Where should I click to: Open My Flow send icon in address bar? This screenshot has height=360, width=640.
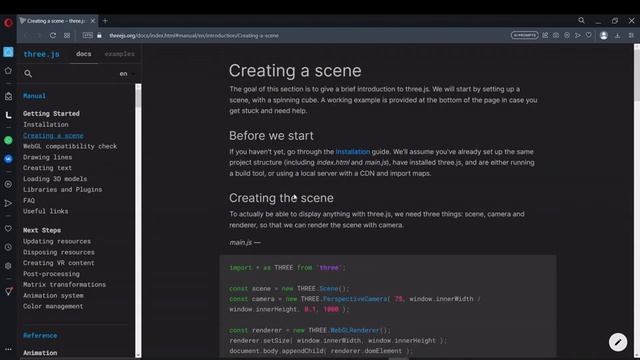coord(578,36)
